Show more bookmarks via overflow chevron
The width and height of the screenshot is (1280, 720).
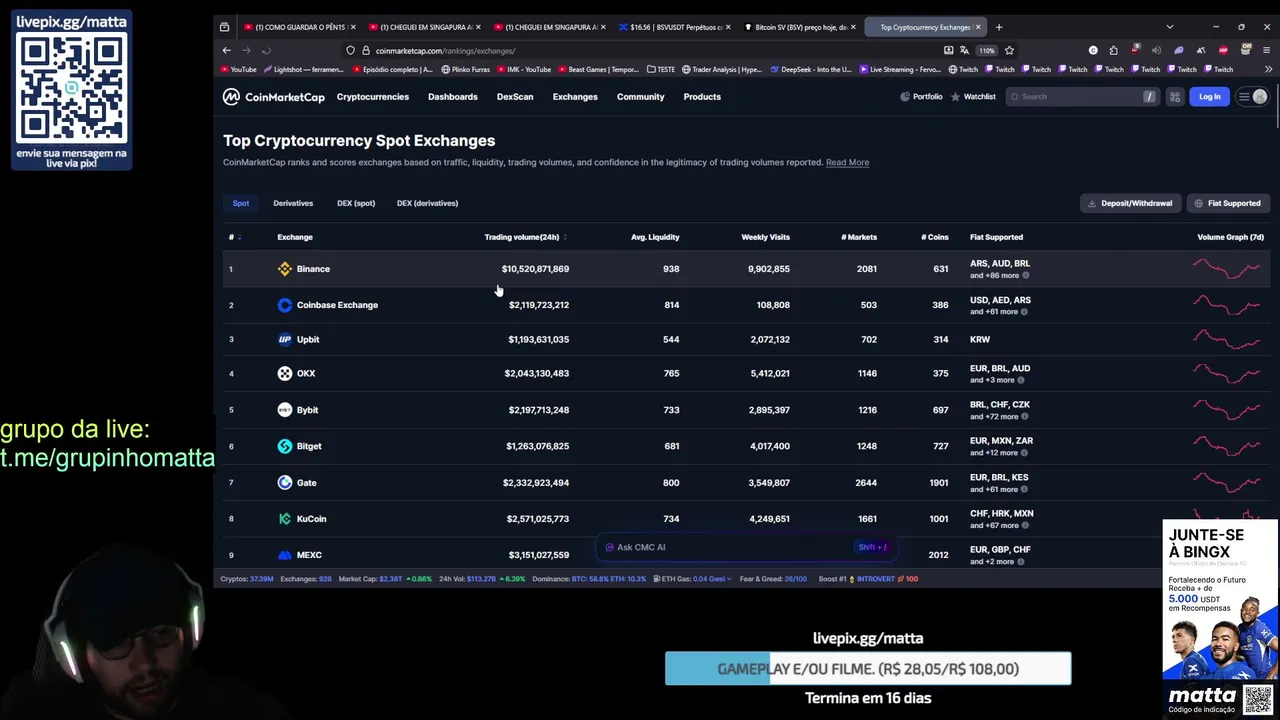point(1268,70)
